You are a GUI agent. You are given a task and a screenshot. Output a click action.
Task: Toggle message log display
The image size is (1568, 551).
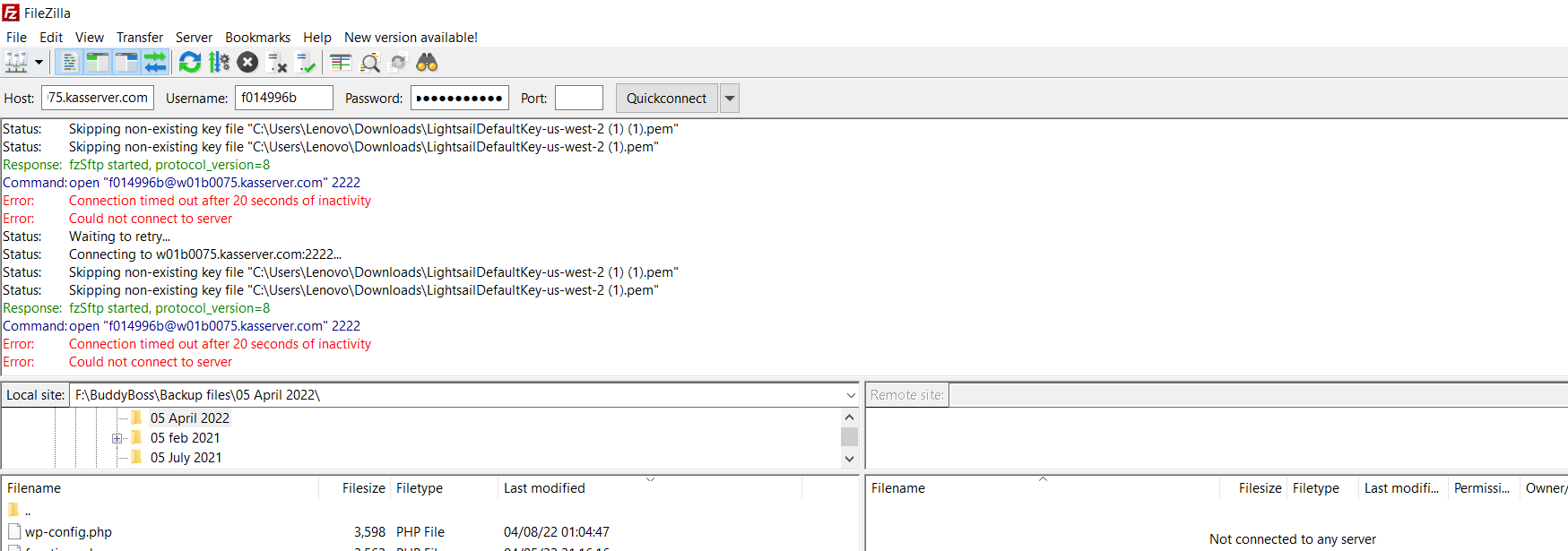69,63
